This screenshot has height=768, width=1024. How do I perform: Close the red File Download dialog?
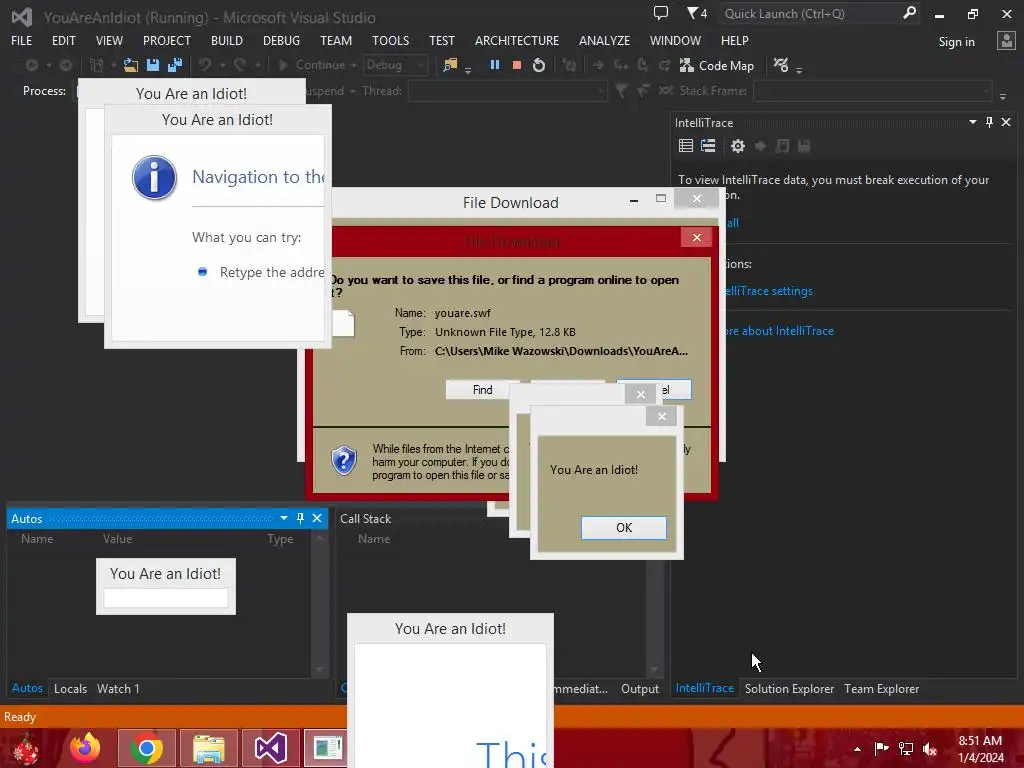(697, 237)
